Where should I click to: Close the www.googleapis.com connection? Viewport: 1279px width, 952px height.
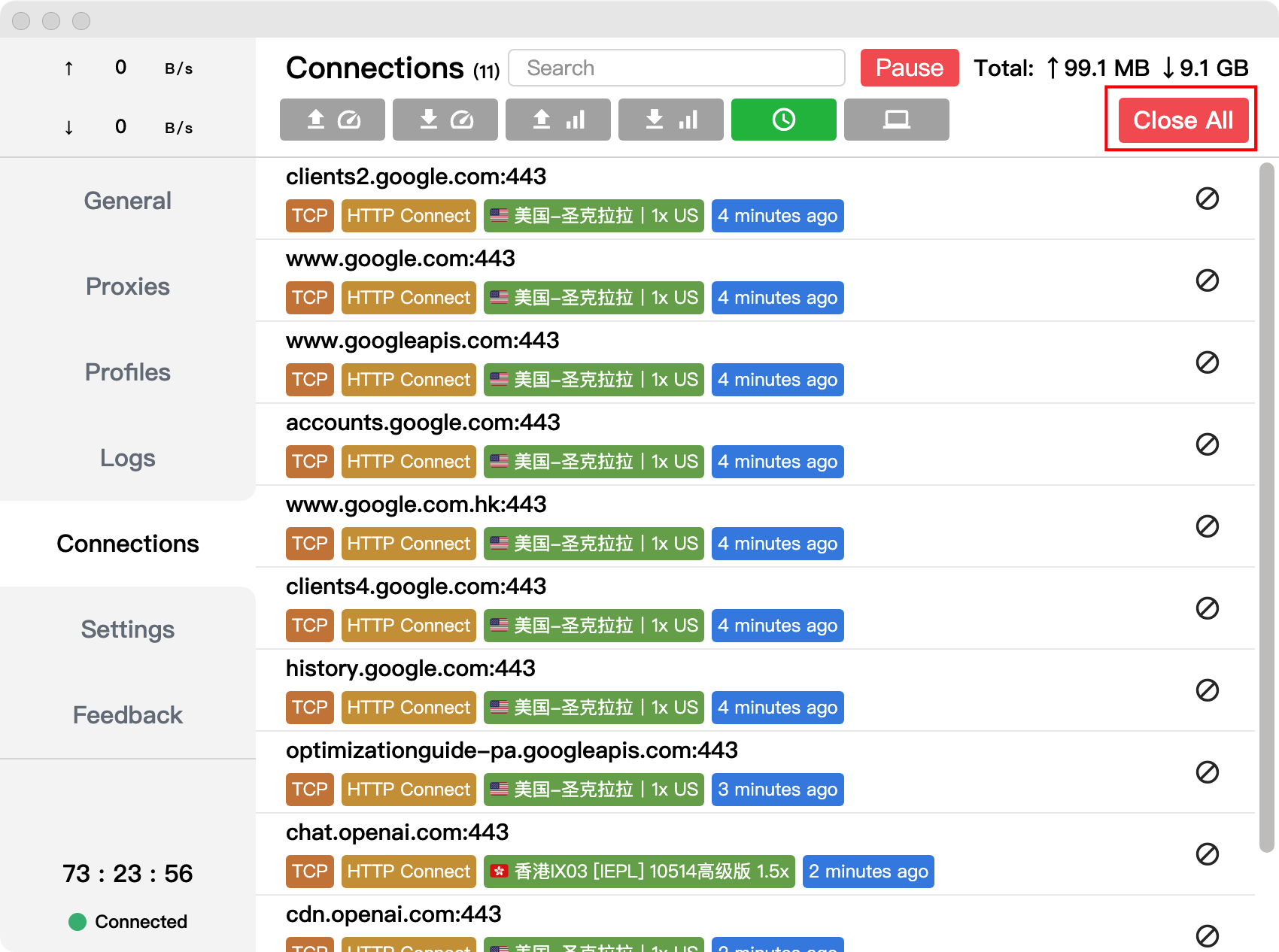tap(1207, 362)
